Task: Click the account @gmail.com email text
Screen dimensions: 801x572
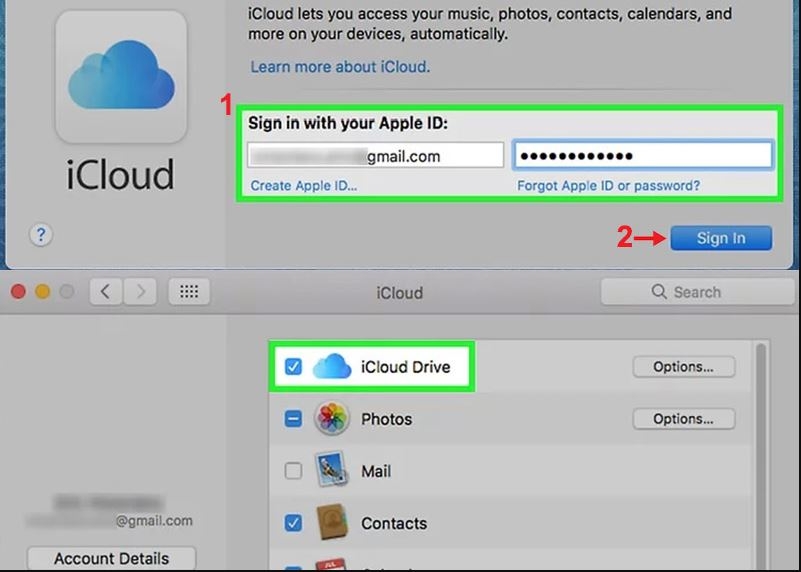Action: point(154,521)
